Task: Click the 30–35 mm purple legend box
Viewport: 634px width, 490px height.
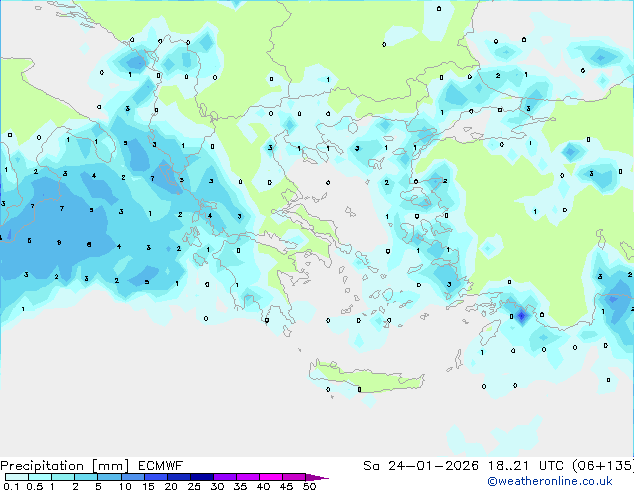Action: 225,477
